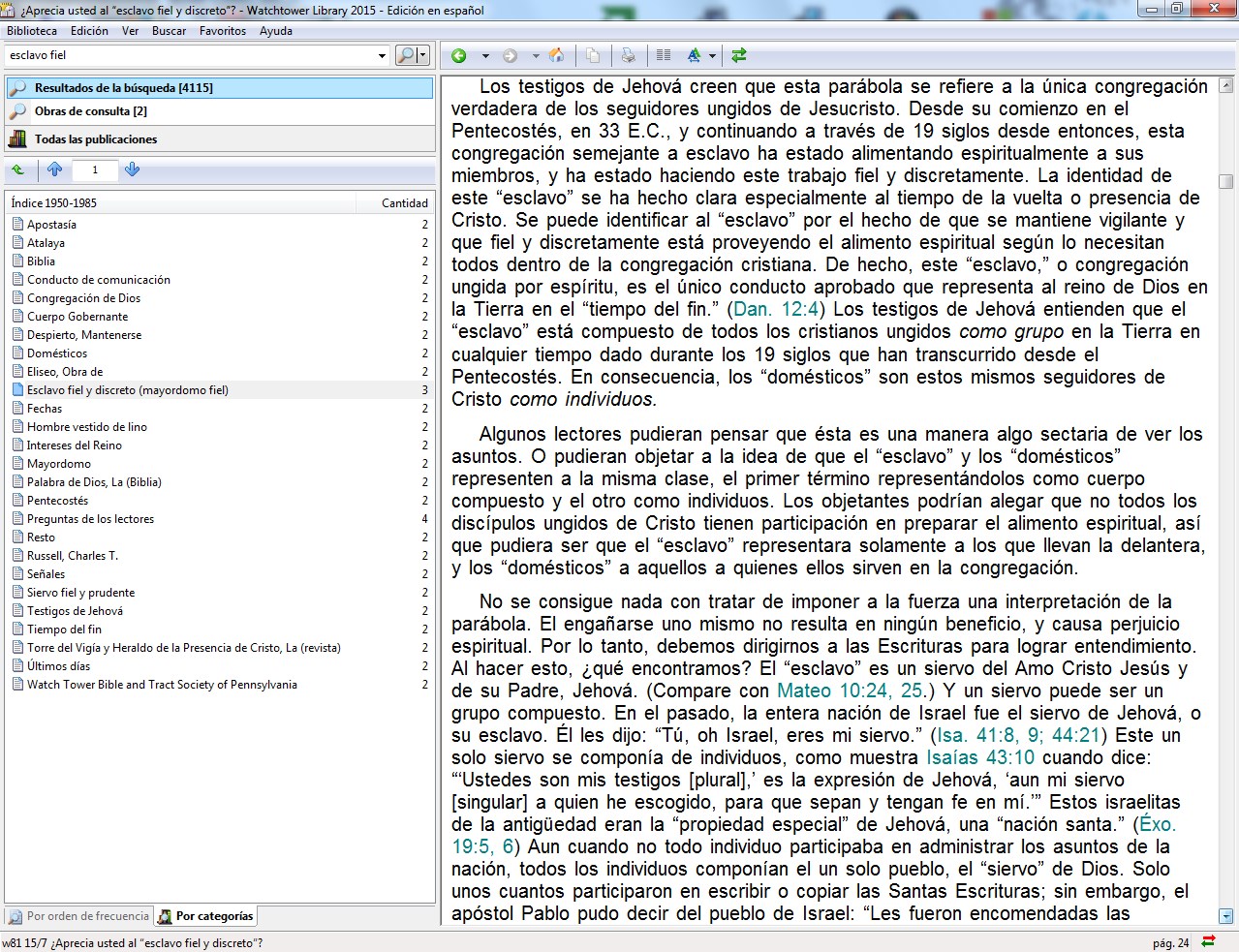Open the search options dropdown arrow
Viewport: 1239px width, 952px height.
tap(423, 55)
